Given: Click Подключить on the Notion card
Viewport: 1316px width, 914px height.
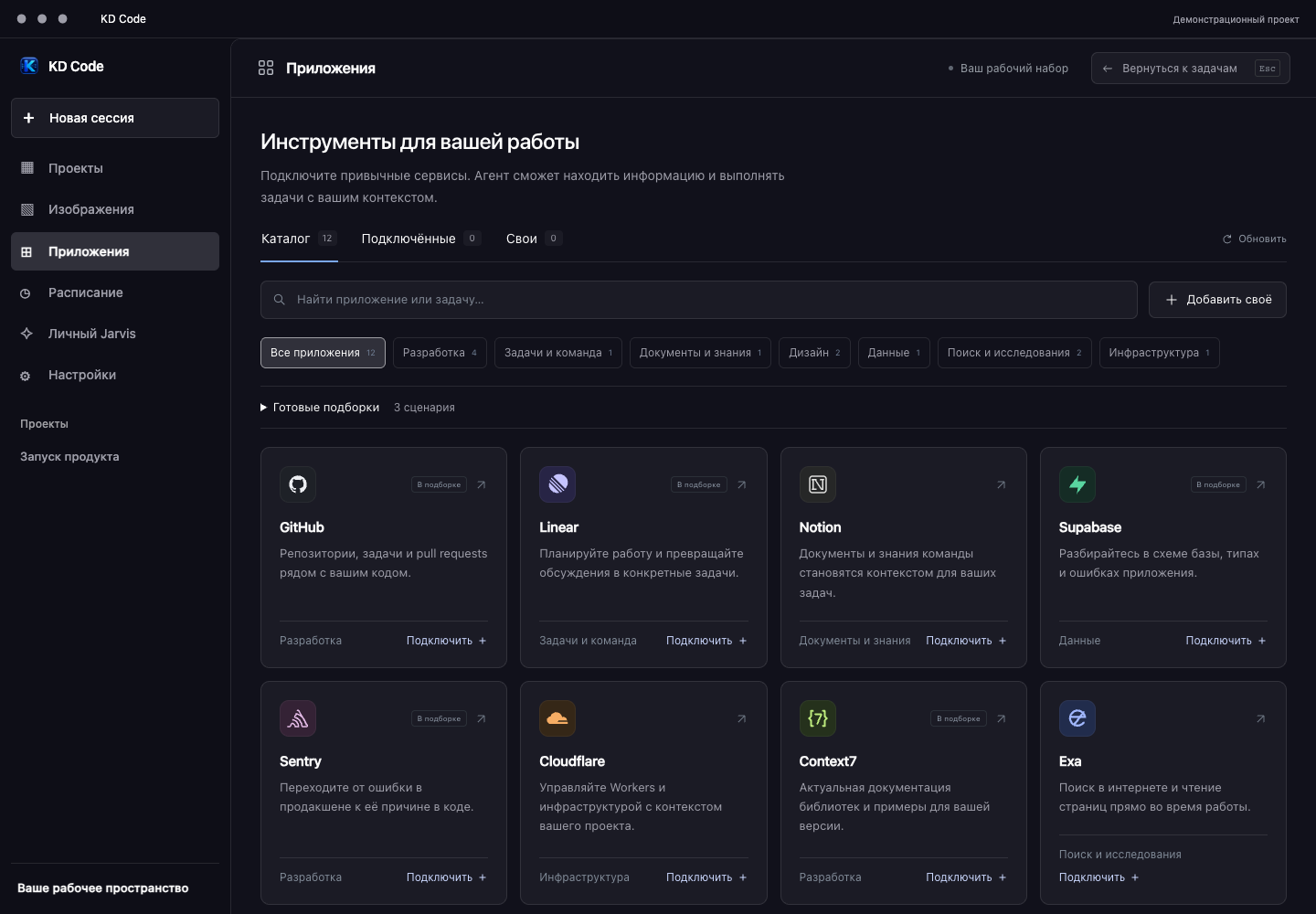Looking at the screenshot, I should pos(966,641).
